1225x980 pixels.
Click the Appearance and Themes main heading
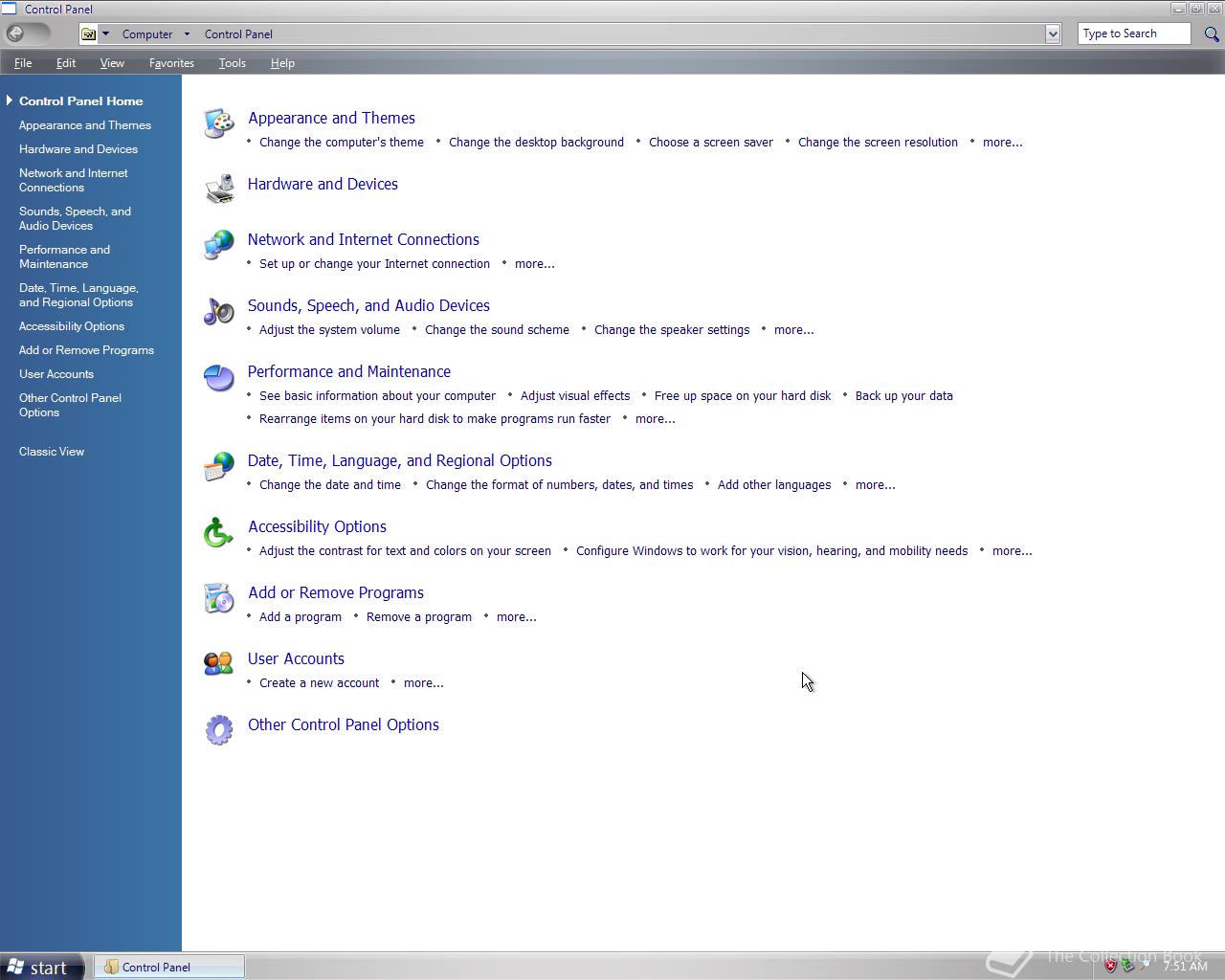pyautogui.click(x=331, y=118)
